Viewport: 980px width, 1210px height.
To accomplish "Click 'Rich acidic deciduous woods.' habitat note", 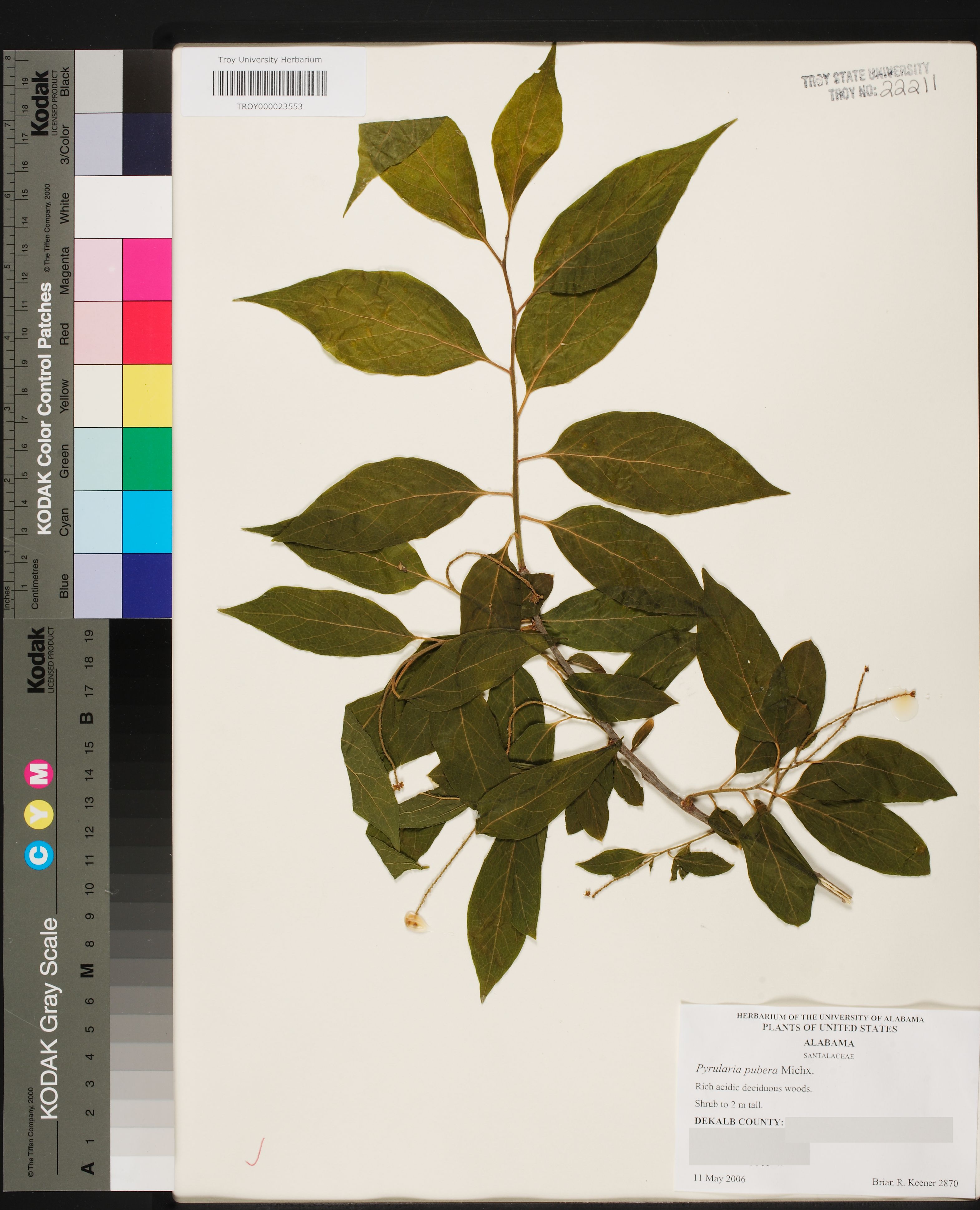I will coord(753,1087).
